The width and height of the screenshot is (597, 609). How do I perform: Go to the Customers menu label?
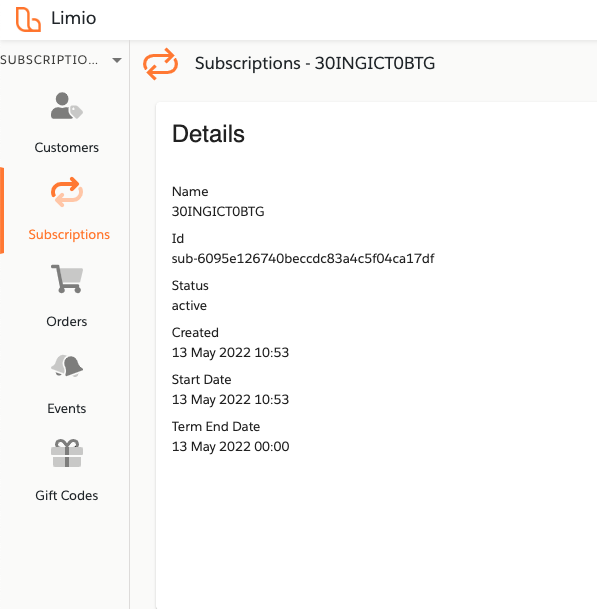(x=66, y=148)
